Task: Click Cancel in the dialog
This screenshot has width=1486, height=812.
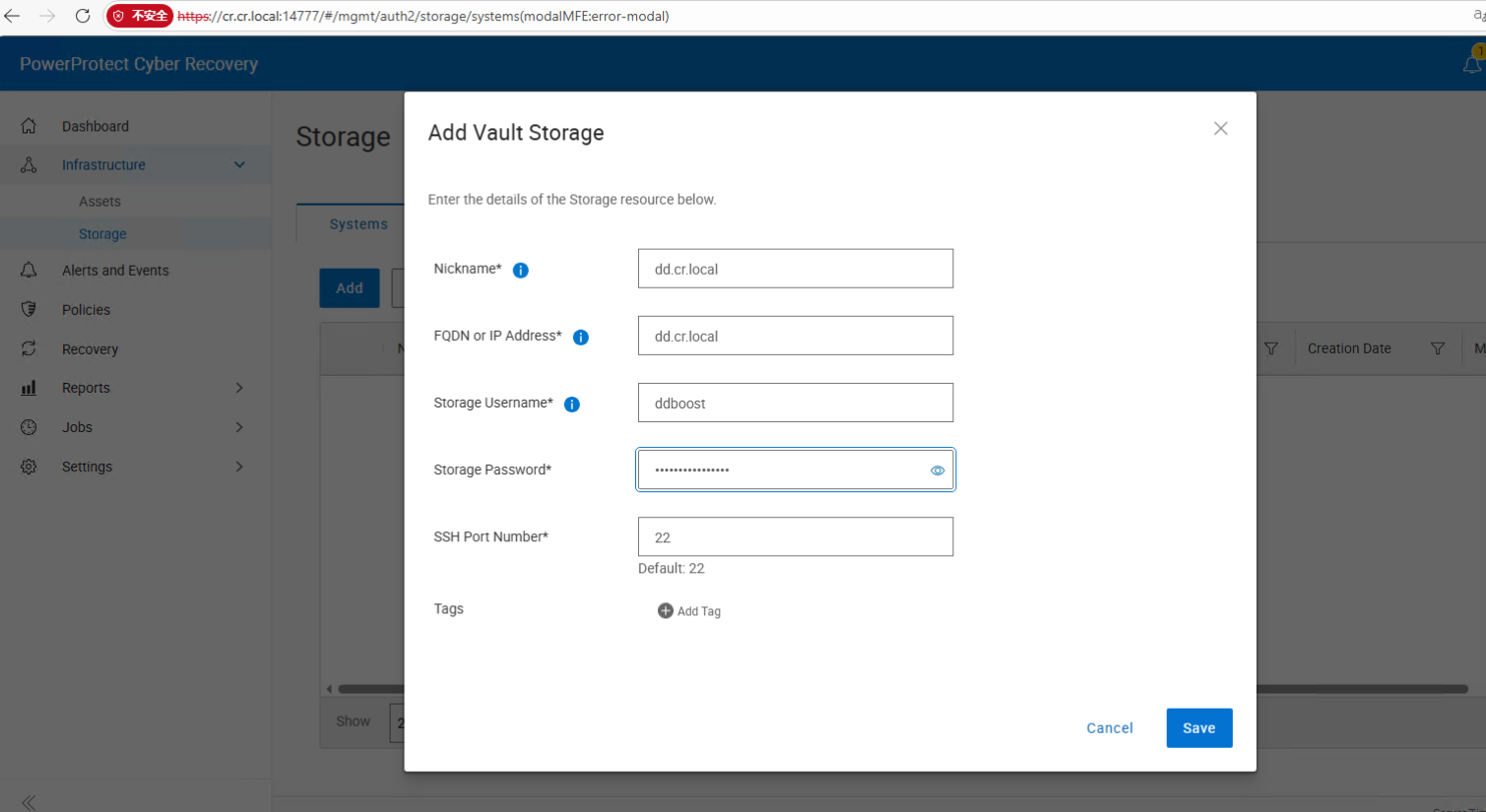Action: [1110, 728]
